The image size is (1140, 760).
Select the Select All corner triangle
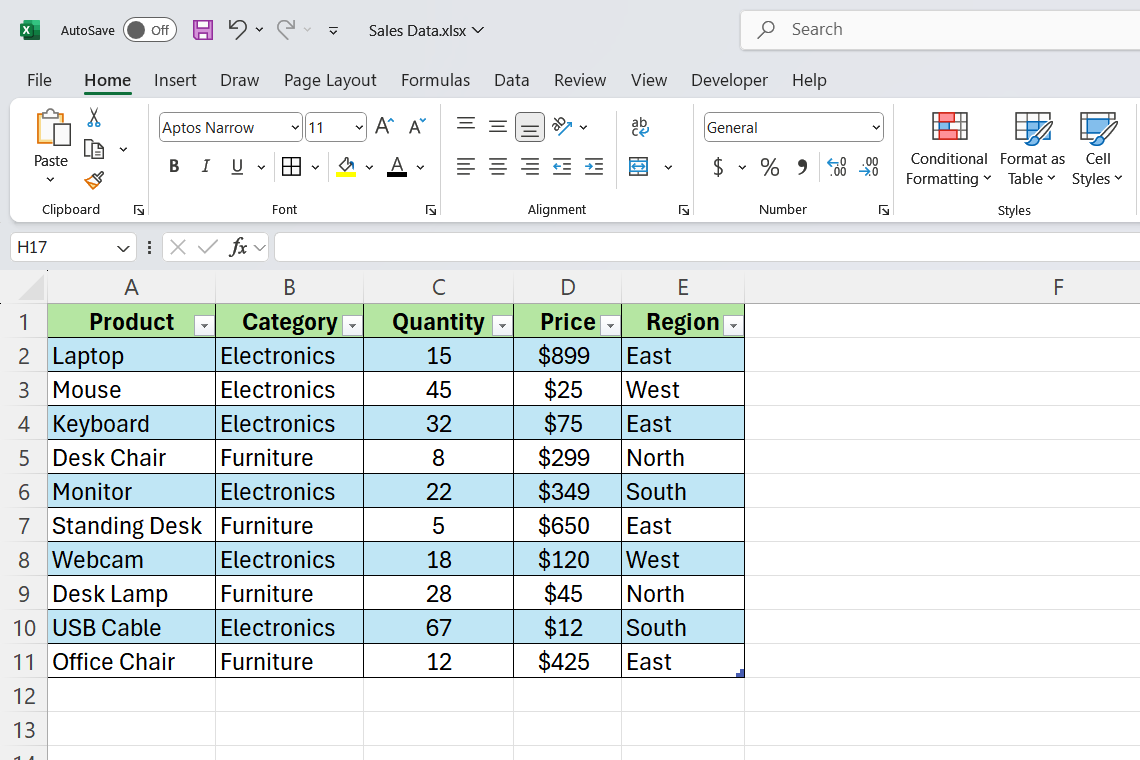[31, 288]
